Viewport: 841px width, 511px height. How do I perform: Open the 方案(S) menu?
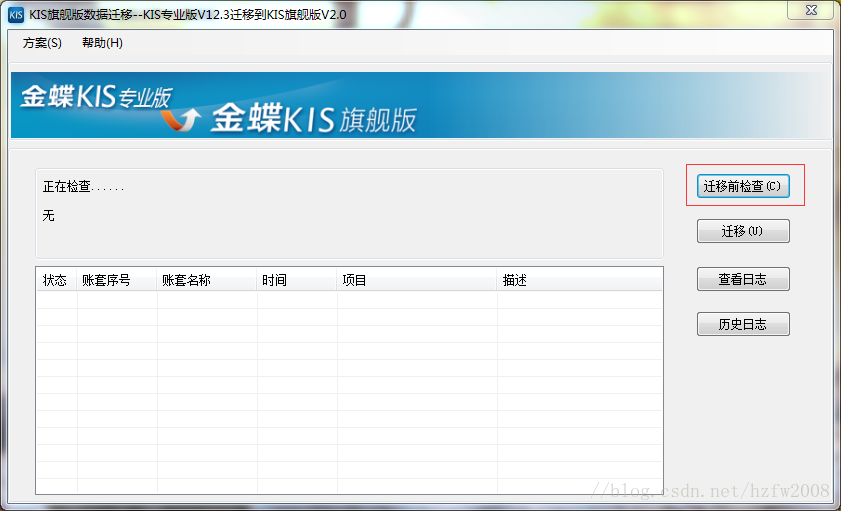(42, 43)
